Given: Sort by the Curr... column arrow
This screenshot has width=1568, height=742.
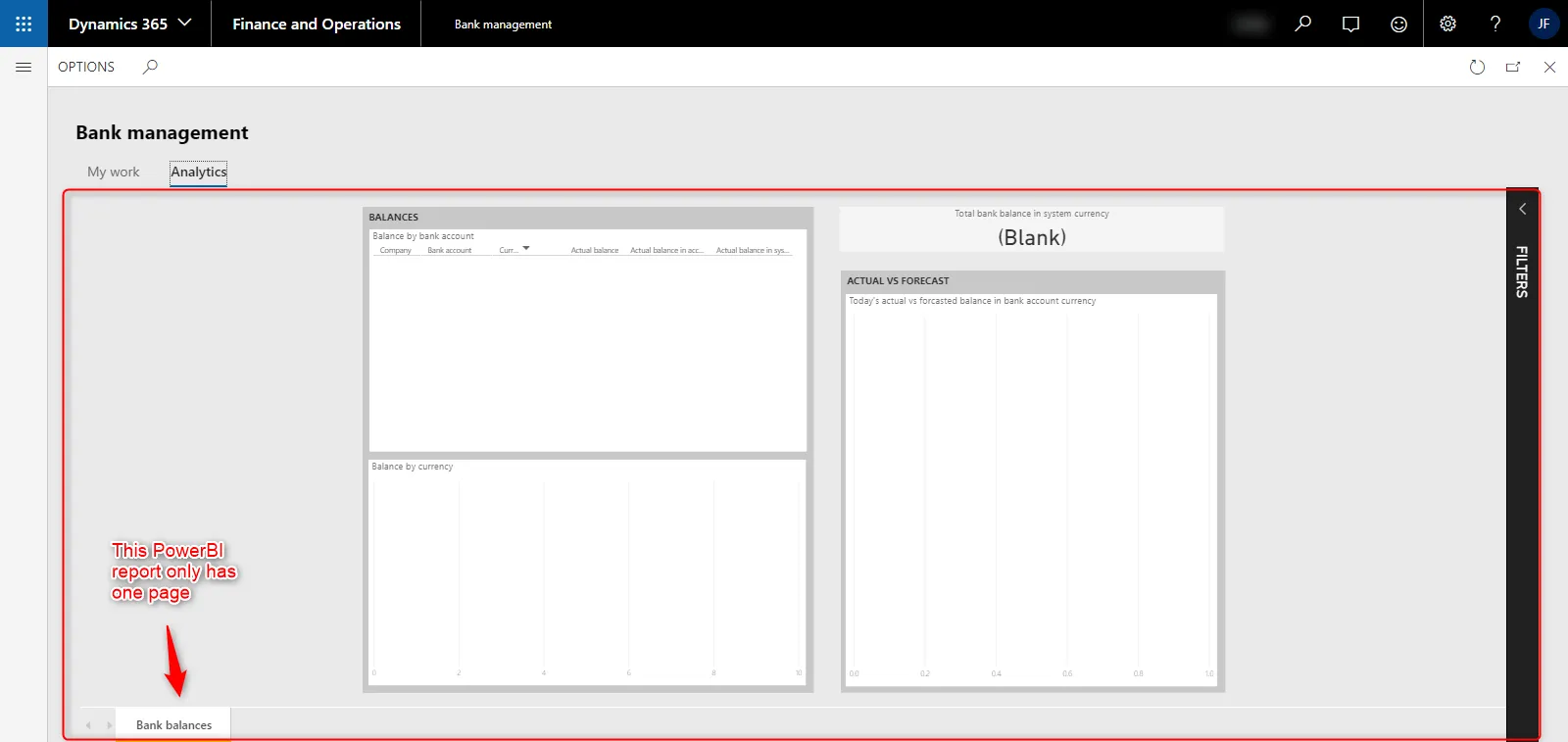Looking at the screenshot, I should pyautogui.click(x=526, y=249).
